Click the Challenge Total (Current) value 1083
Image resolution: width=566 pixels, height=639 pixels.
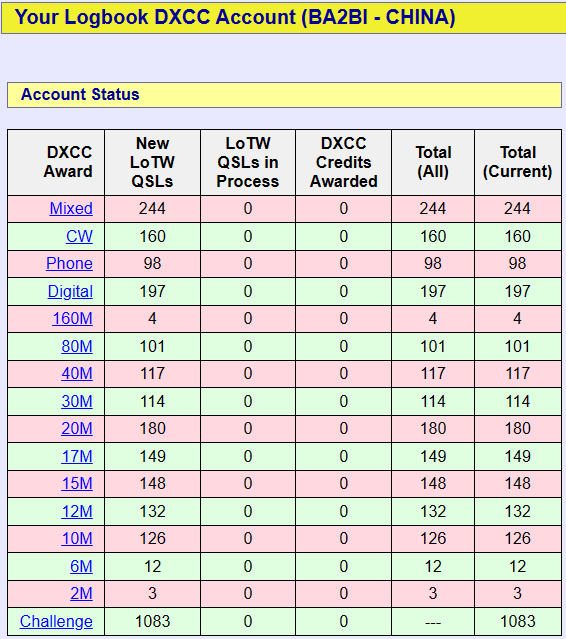click(518, 621)
